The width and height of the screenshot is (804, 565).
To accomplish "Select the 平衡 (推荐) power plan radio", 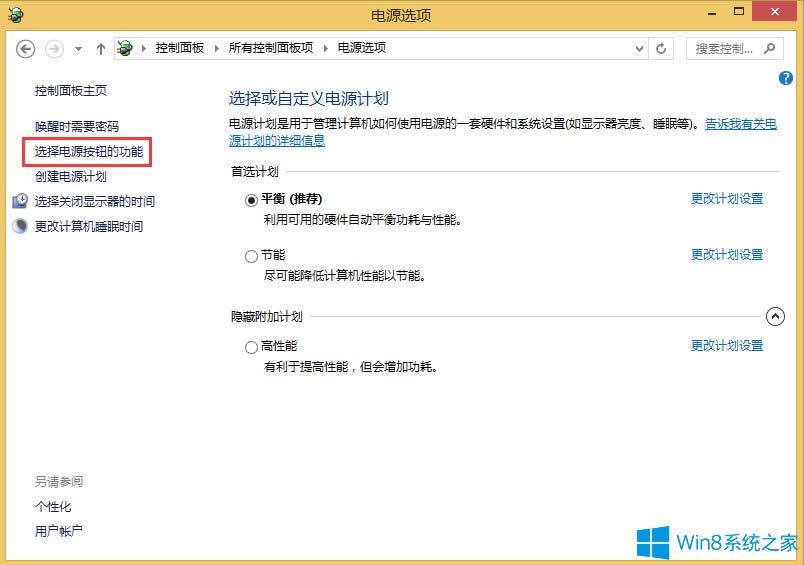I will 251,200.
